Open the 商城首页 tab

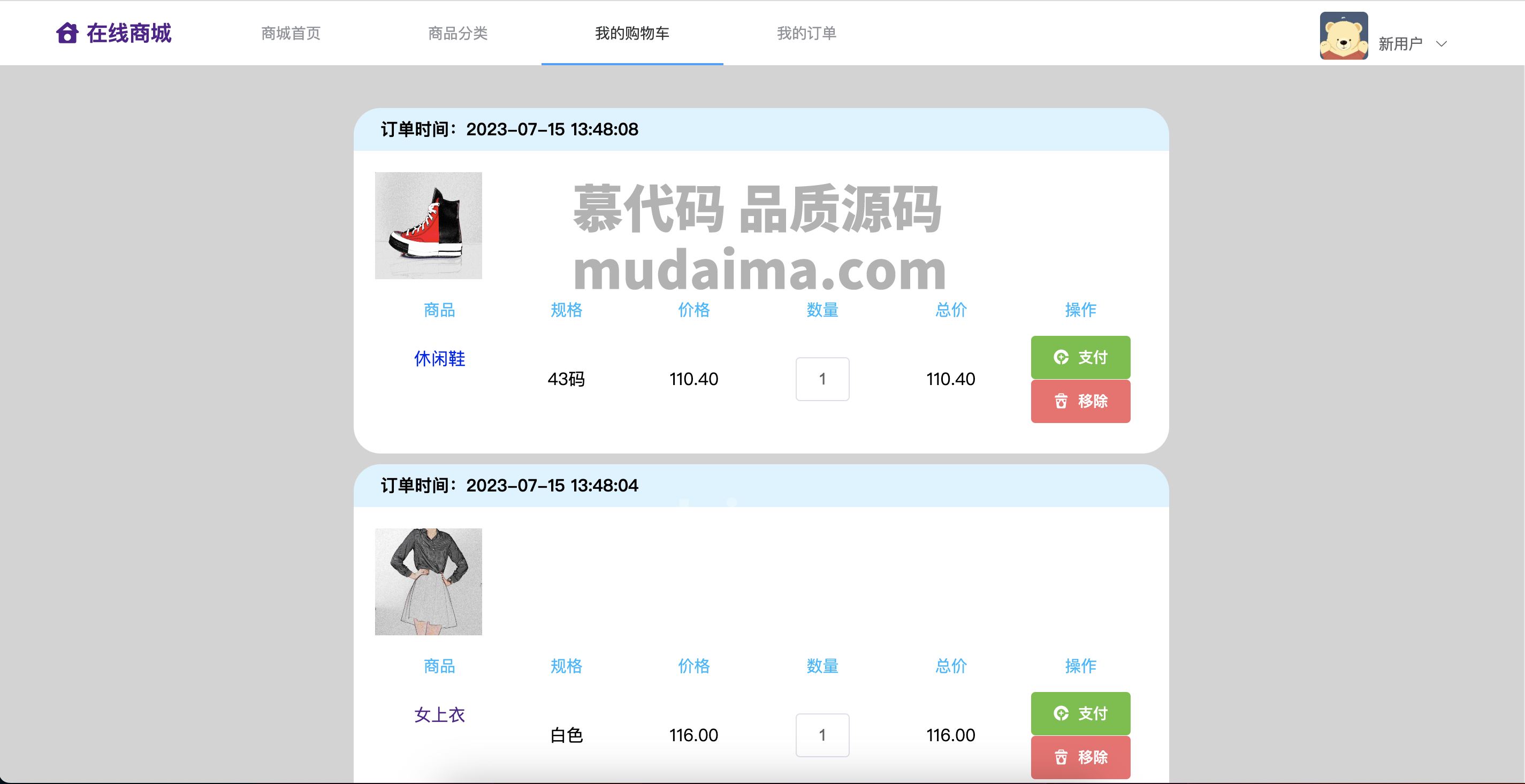[x=291, y=33]
